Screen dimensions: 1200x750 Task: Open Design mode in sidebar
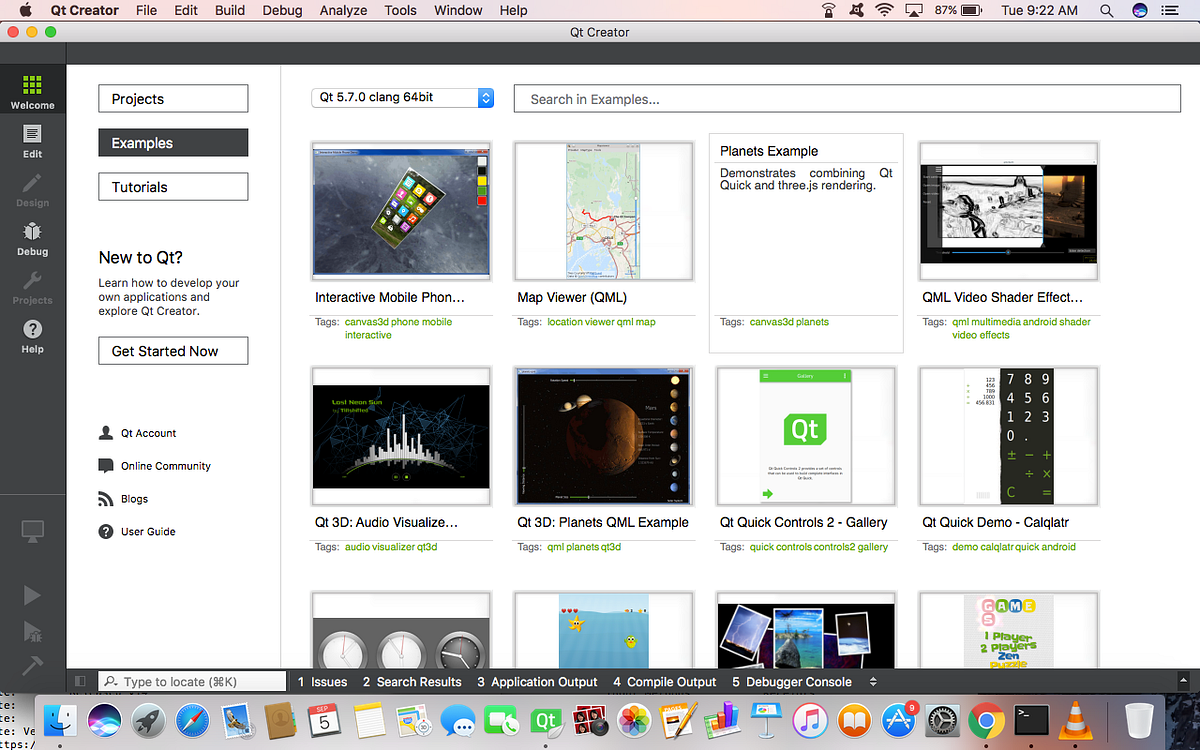[x=33, y=190]
